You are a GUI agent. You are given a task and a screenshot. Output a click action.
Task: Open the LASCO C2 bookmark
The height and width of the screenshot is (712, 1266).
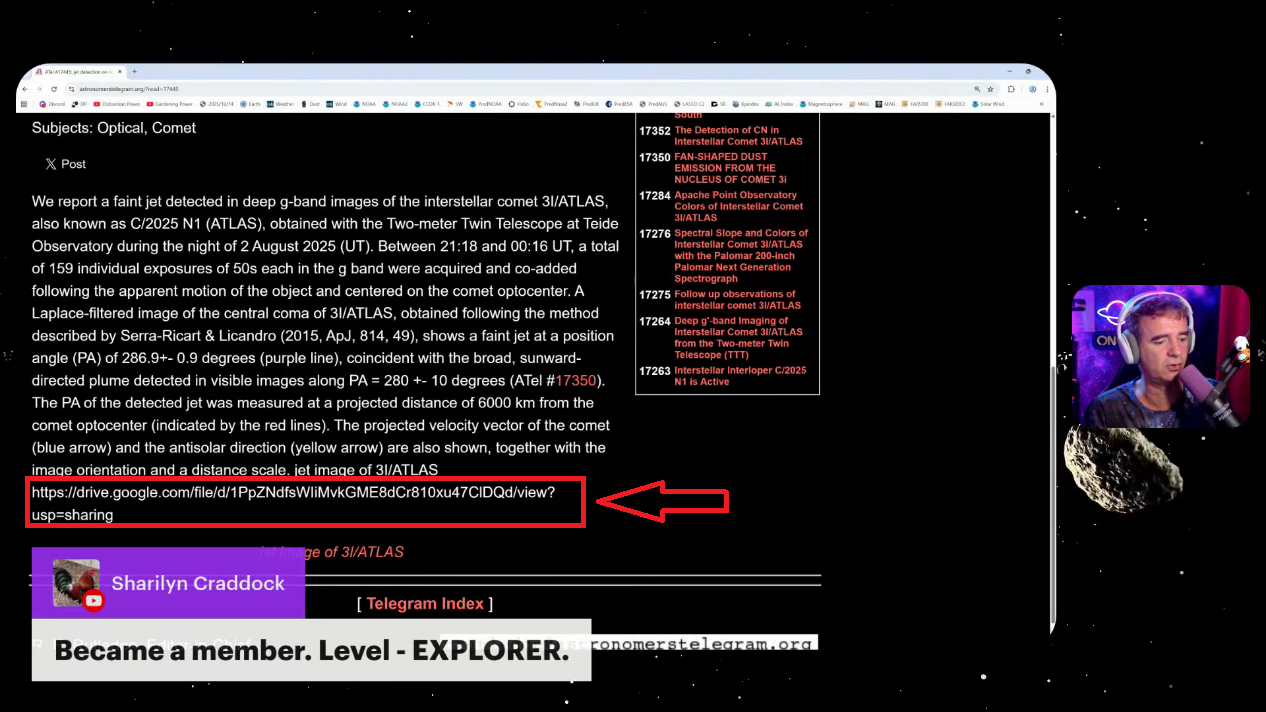pos(689,104)
